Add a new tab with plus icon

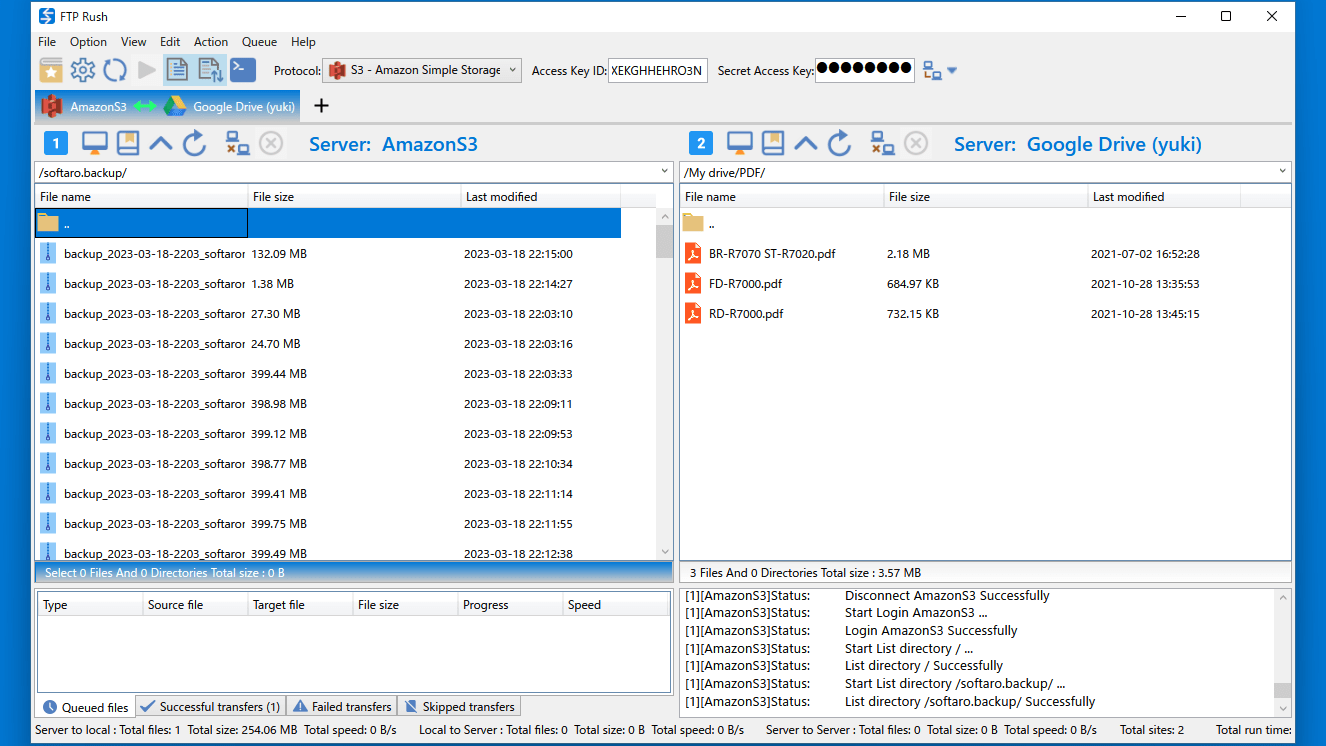tap(321, 106)
